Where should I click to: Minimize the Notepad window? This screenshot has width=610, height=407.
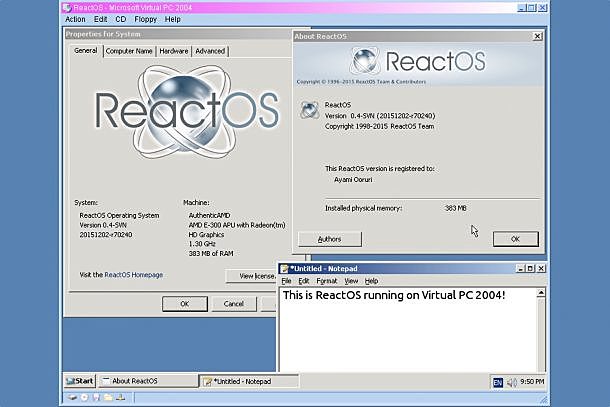[x=520, y=268]
